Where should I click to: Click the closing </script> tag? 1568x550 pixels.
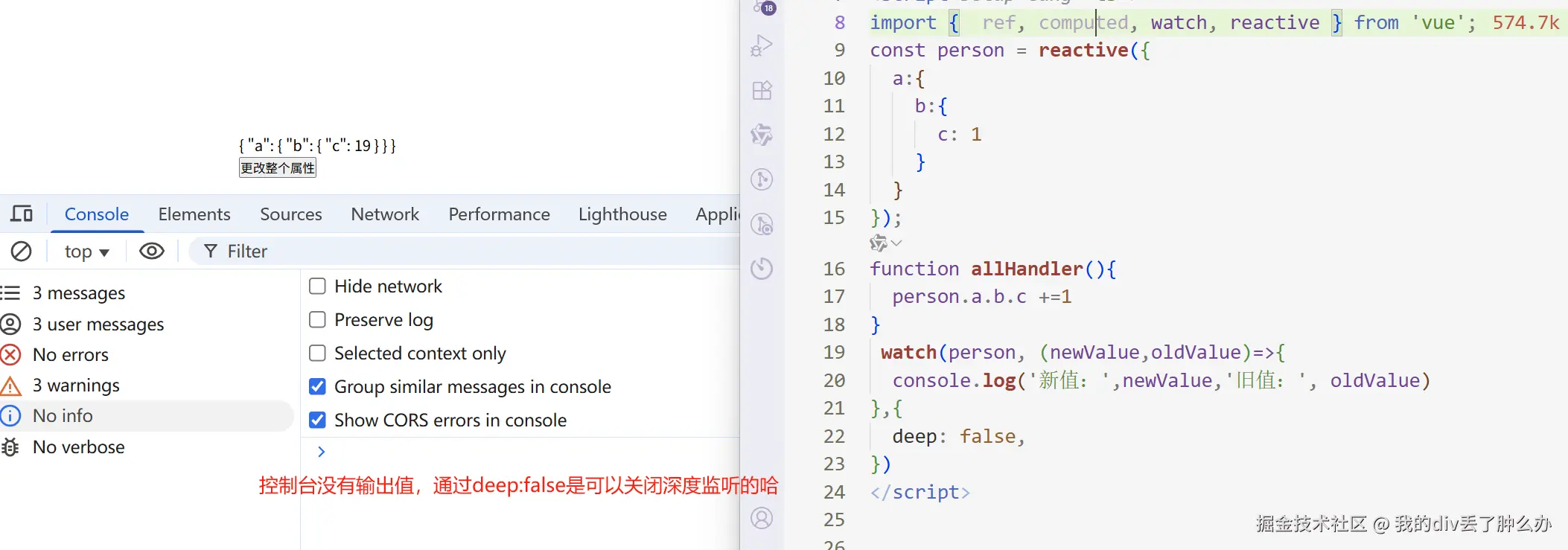(920, 493)
